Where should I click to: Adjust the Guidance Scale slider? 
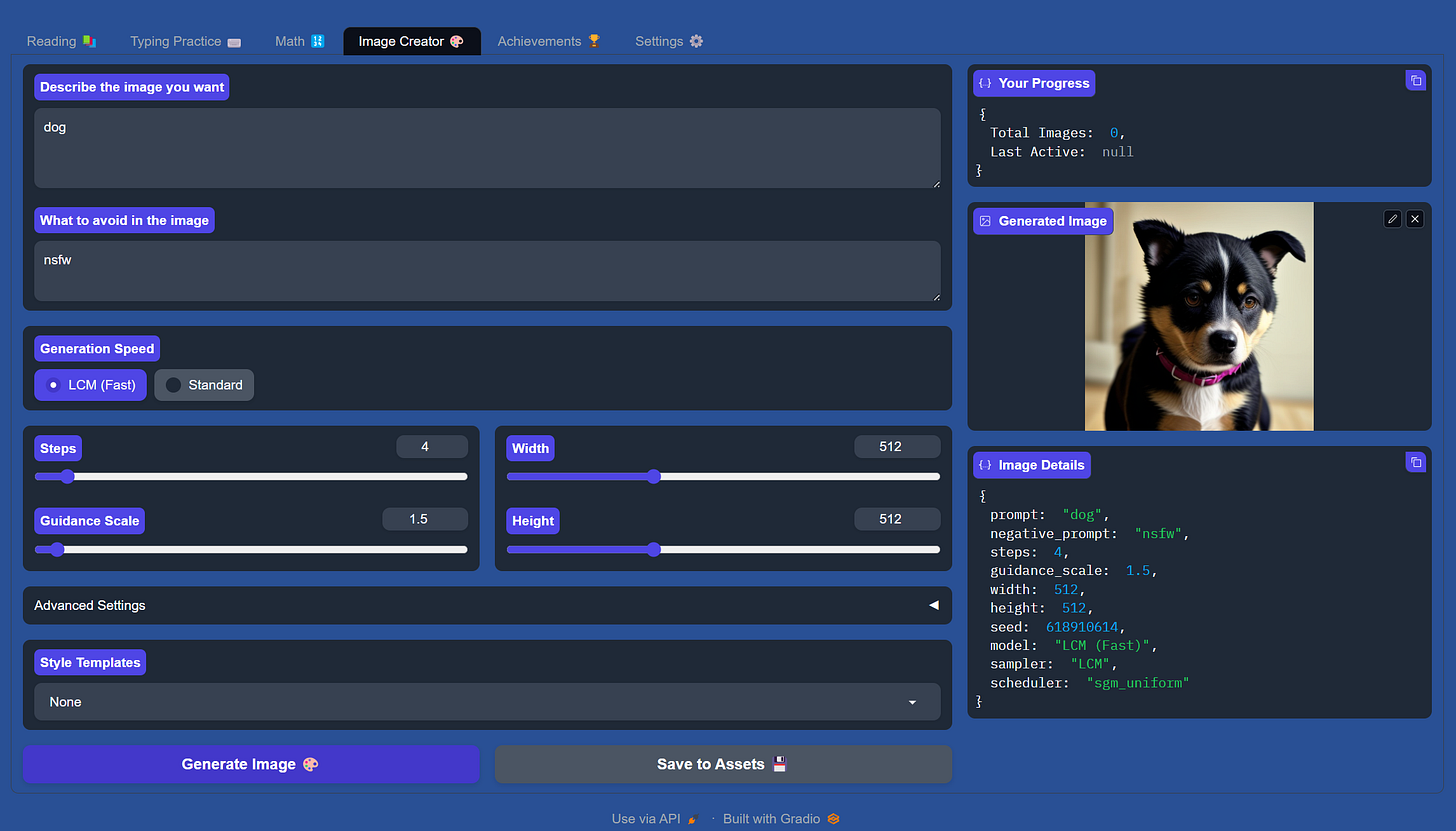[251, 549]
